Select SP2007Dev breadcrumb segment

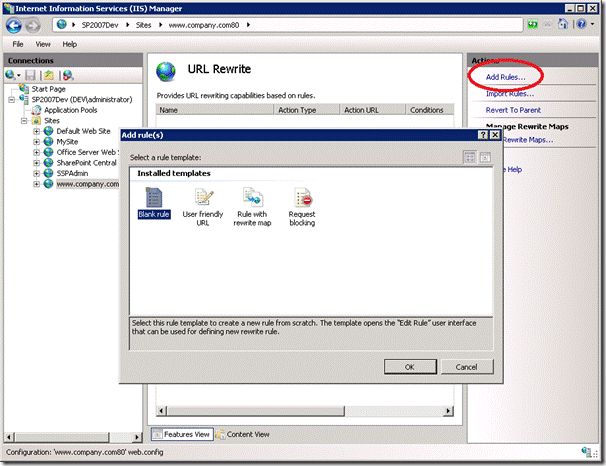(100, 25)
